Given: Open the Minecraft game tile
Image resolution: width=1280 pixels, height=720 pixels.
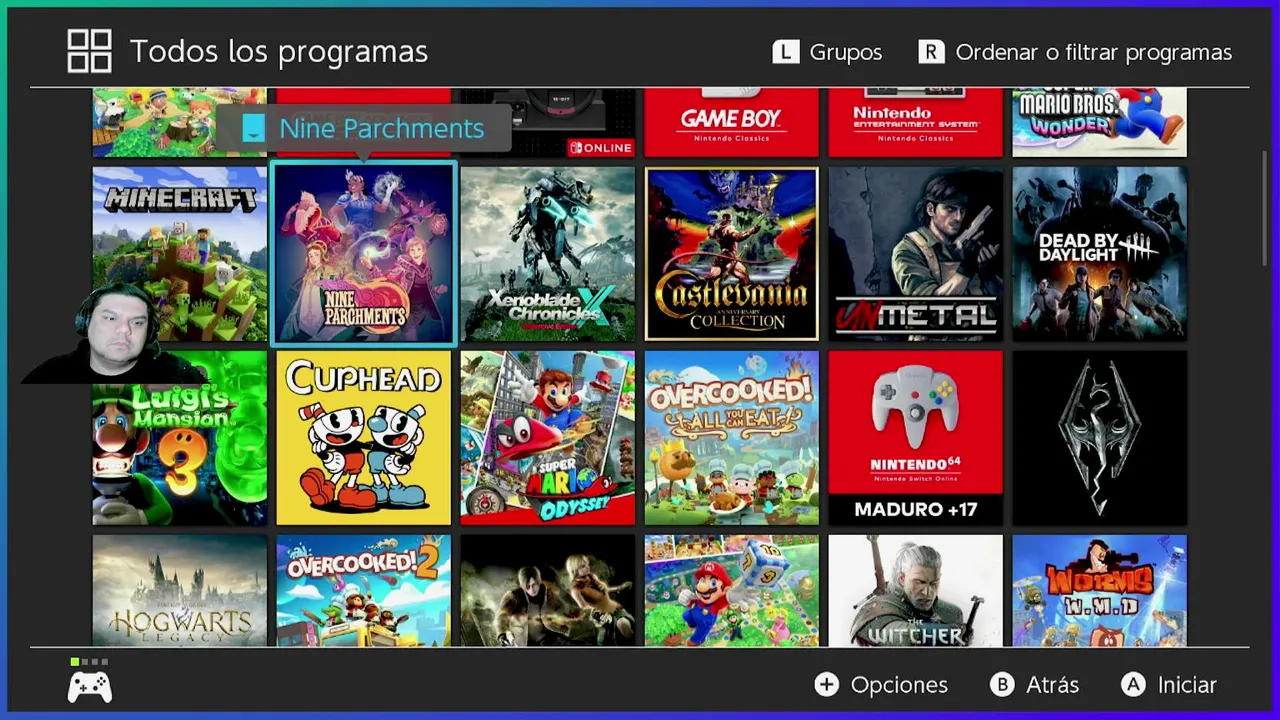Looking at the screenshot, I should tap(180, 254).
